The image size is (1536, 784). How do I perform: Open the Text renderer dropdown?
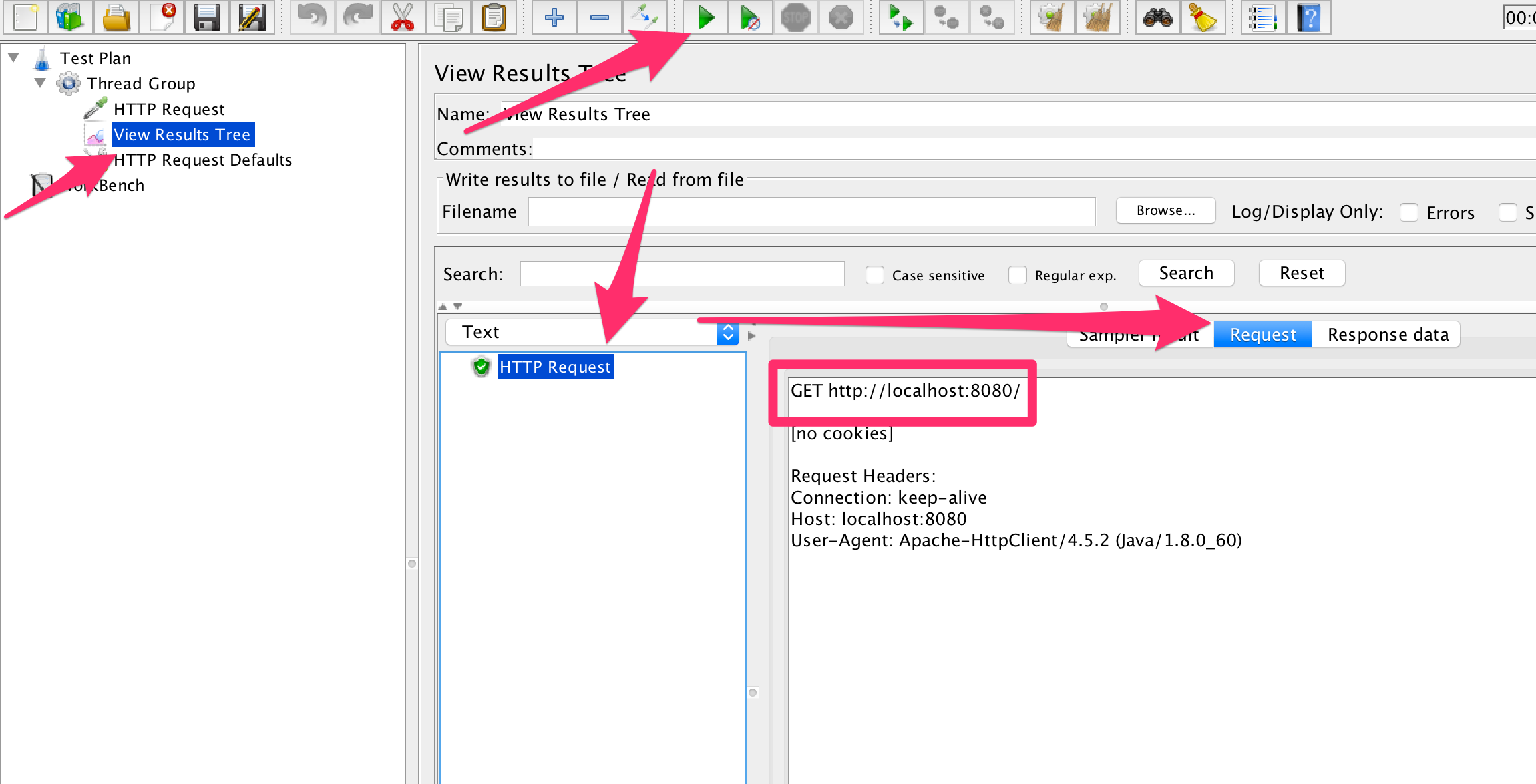(592, 332)
